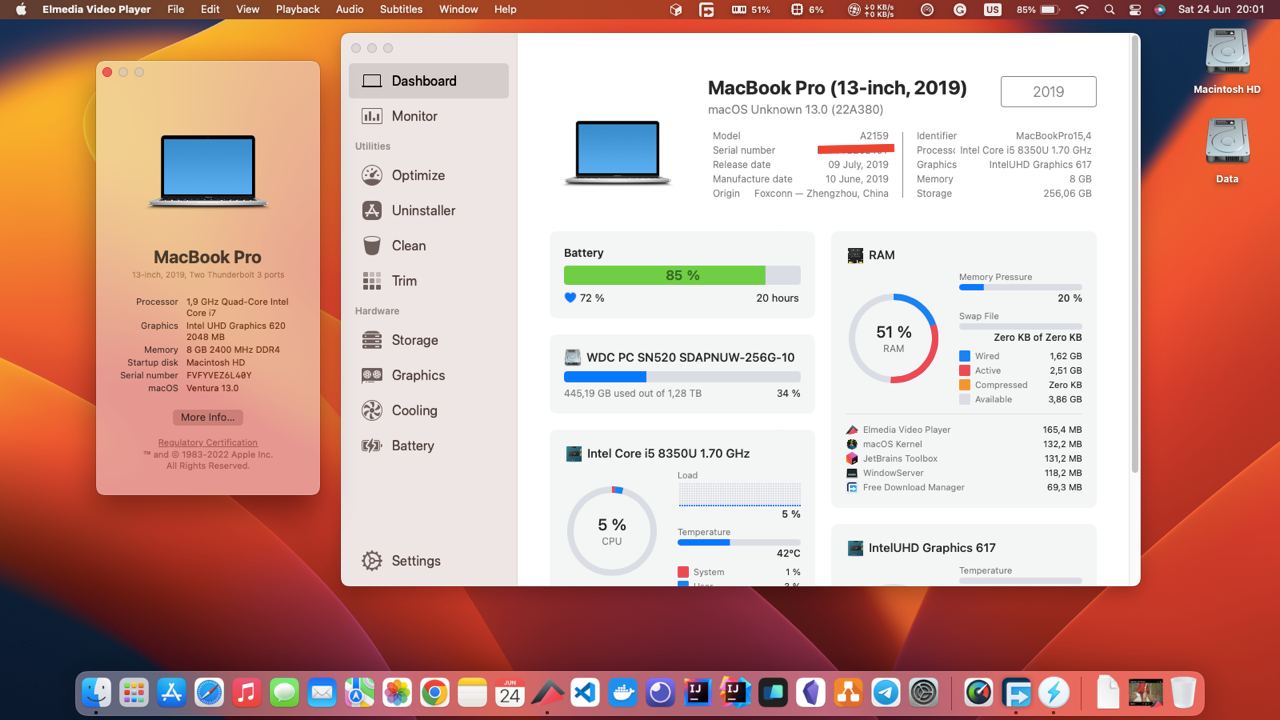The width and height of the screenshot is (1280, 720).
Task: Click the Spotlight search icon in menu bar
Action: pos(1110,9)
